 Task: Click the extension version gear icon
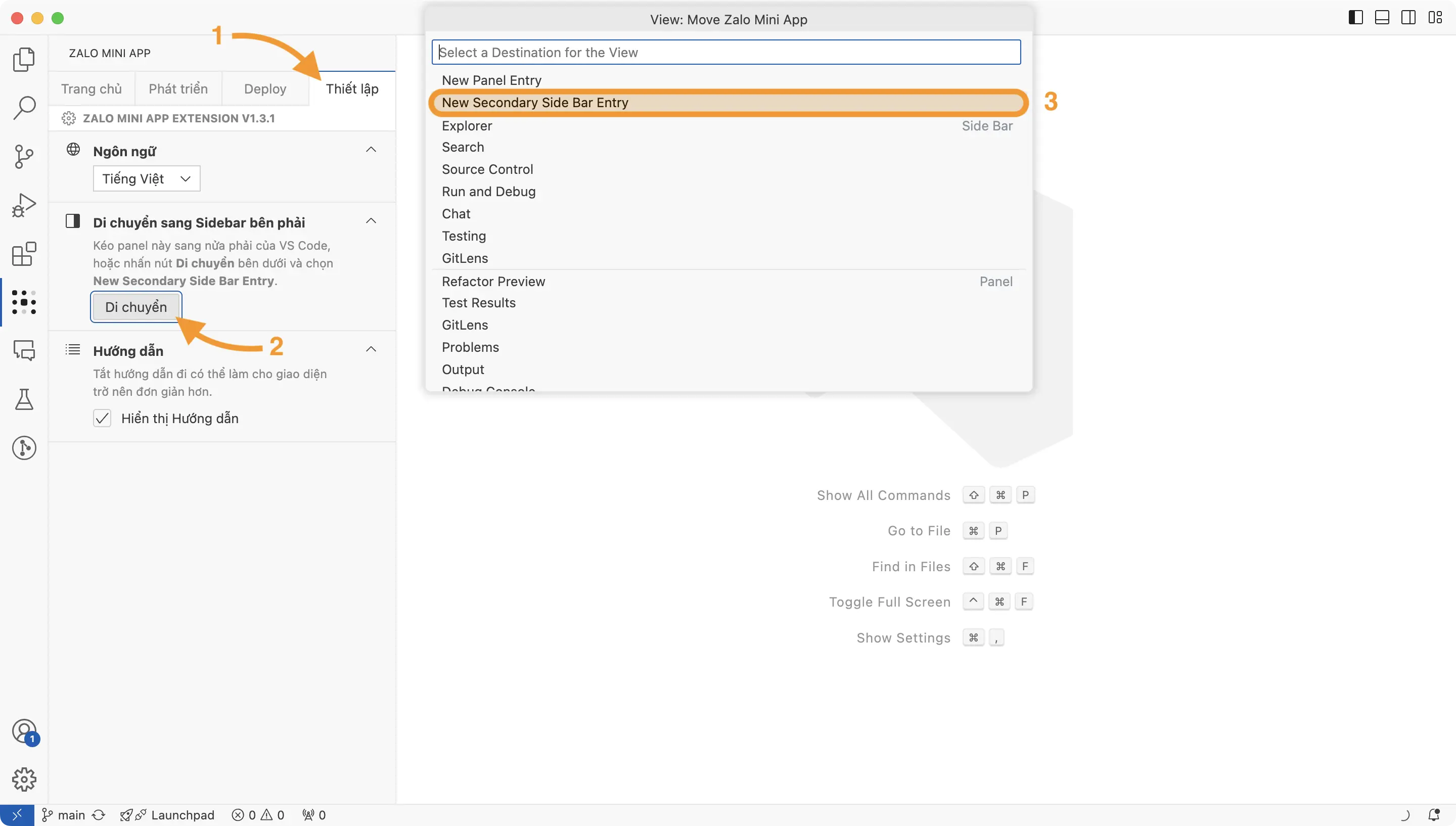(69, 118)
